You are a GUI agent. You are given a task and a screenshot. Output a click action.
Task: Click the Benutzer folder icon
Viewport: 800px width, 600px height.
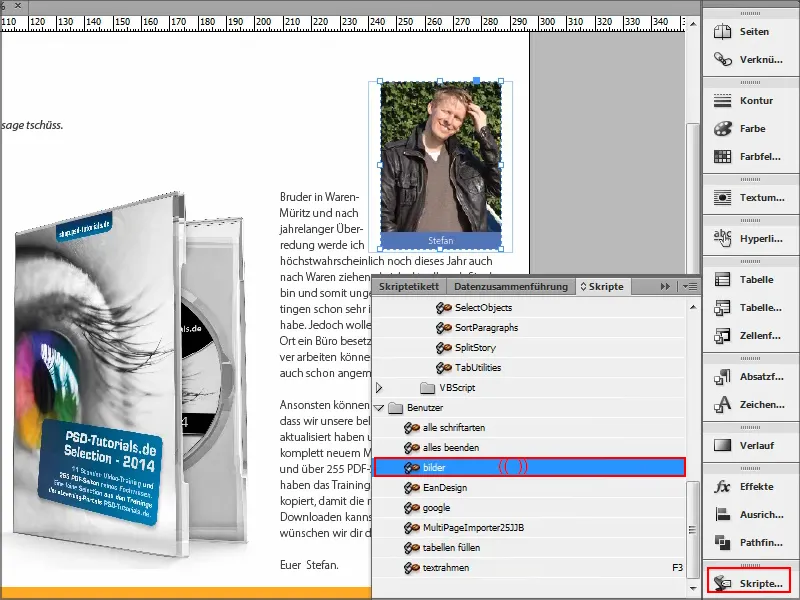tap(395, 408)
